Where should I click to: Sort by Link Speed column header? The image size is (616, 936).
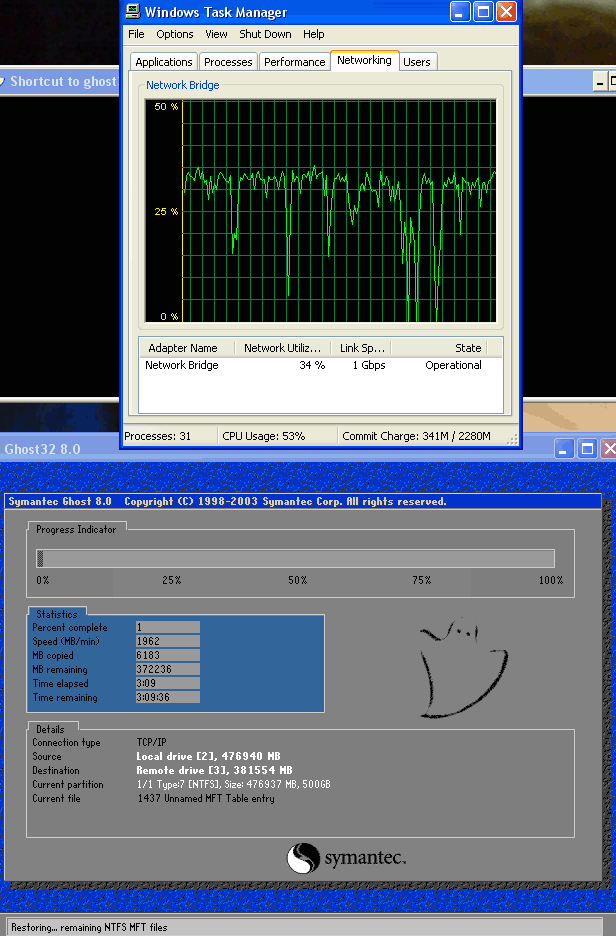coord(361,347)
